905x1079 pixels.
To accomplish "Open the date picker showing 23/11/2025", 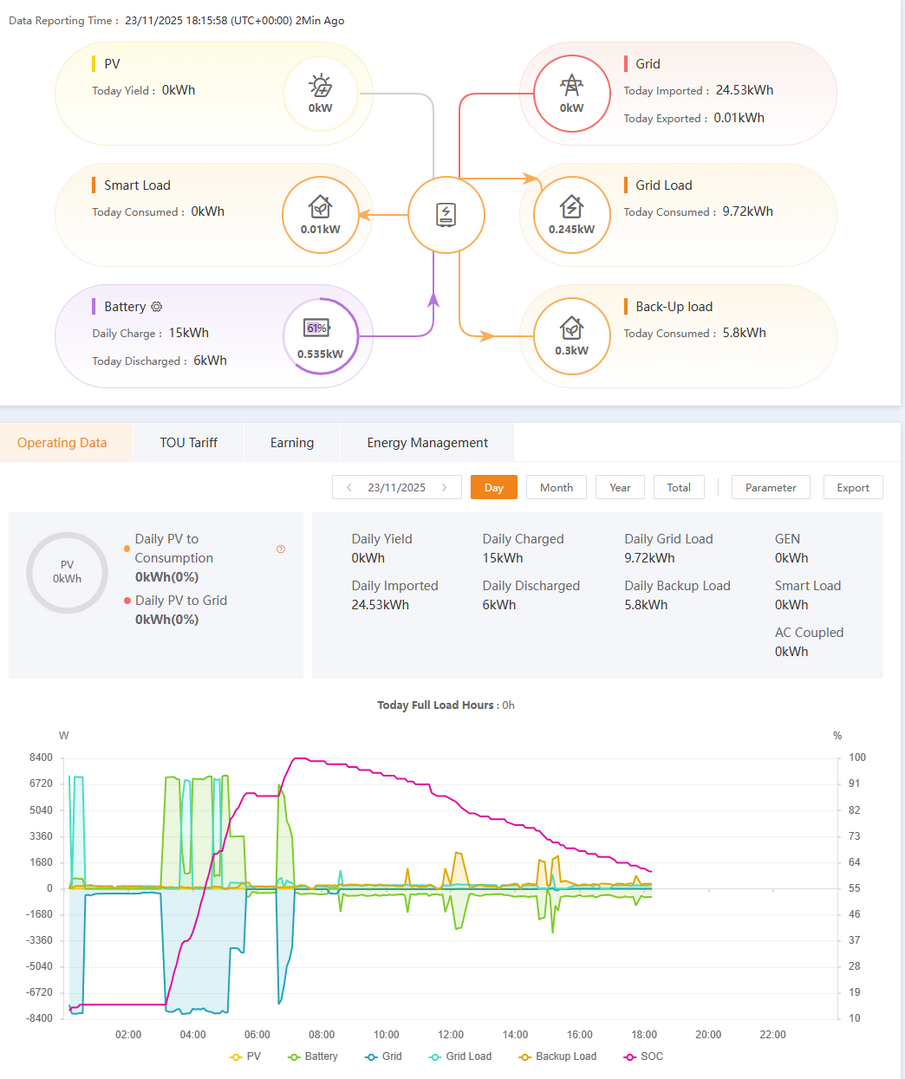I will coord(396,488).
